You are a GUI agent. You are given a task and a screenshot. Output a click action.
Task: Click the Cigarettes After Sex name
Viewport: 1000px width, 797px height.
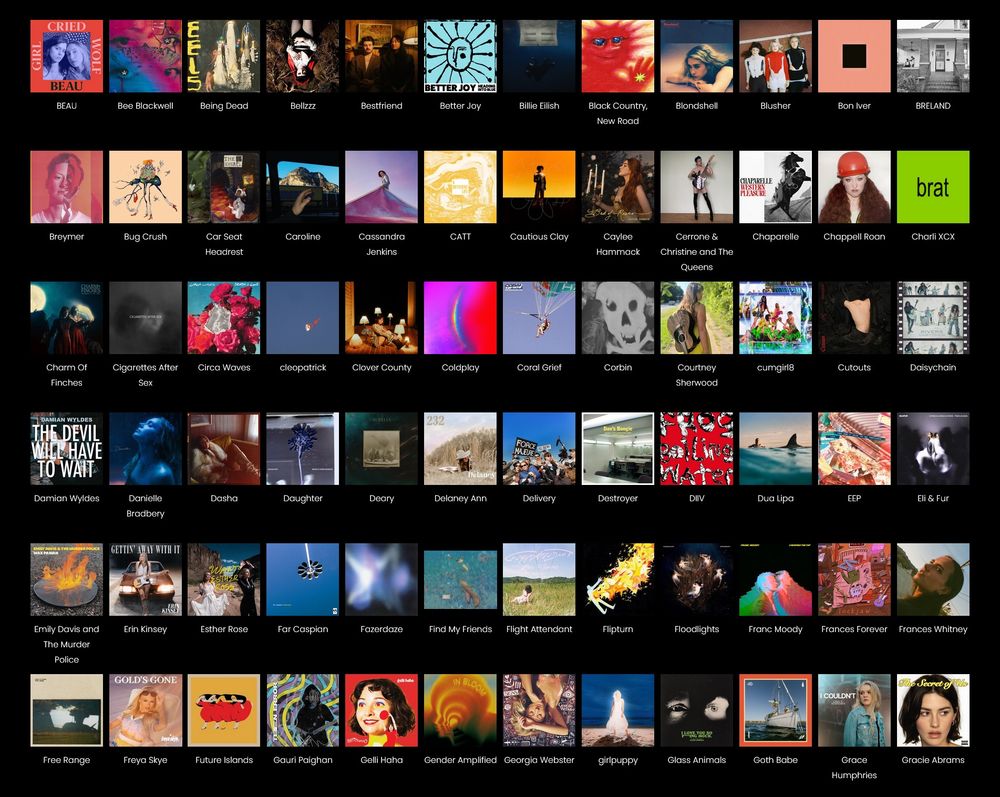(145, 375)
